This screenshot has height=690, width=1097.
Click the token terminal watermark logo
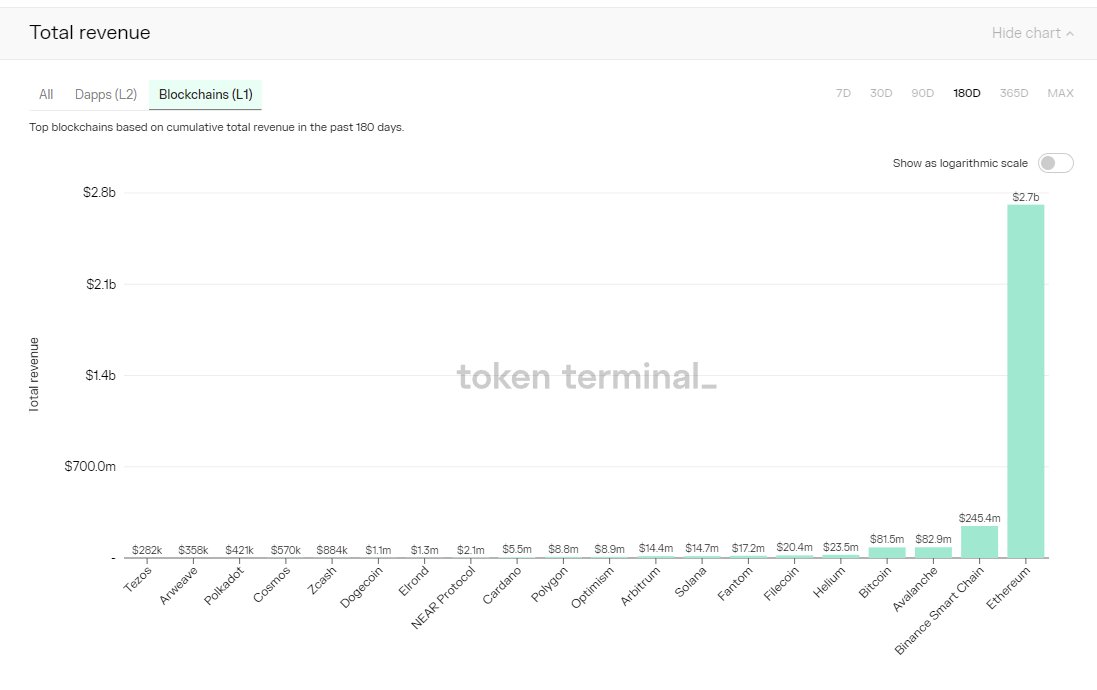(586, 376)
